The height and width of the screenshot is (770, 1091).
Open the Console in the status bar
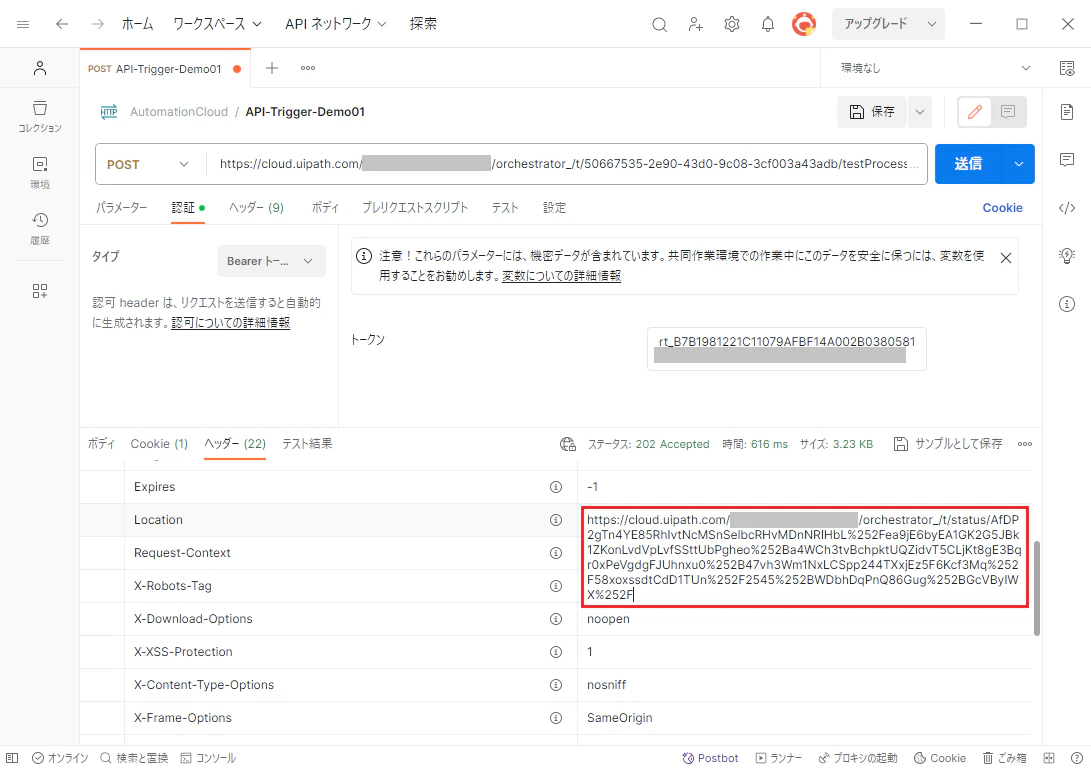click(208, 758)
